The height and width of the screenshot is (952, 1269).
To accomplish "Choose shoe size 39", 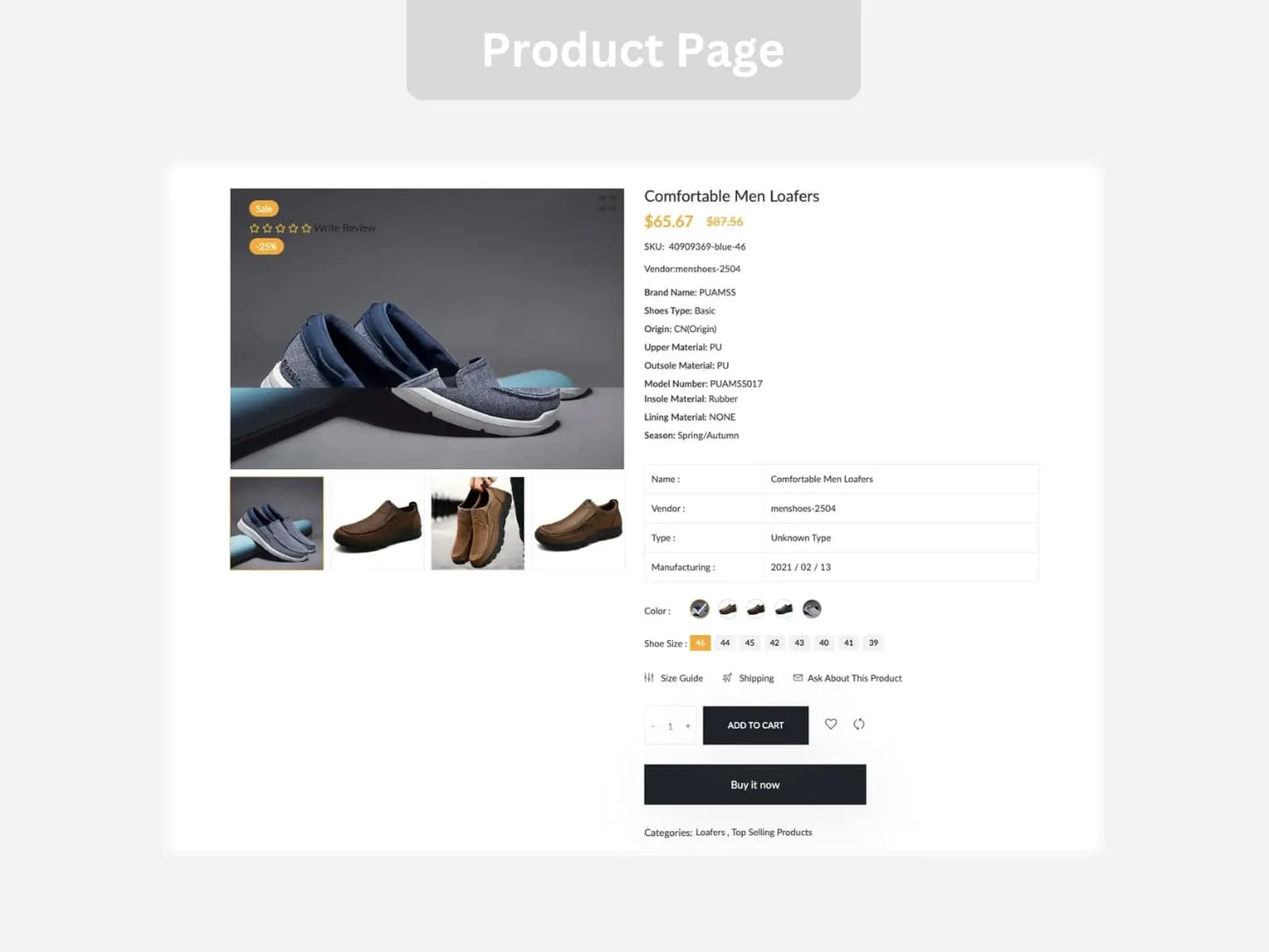I will [x=873, y=643].
